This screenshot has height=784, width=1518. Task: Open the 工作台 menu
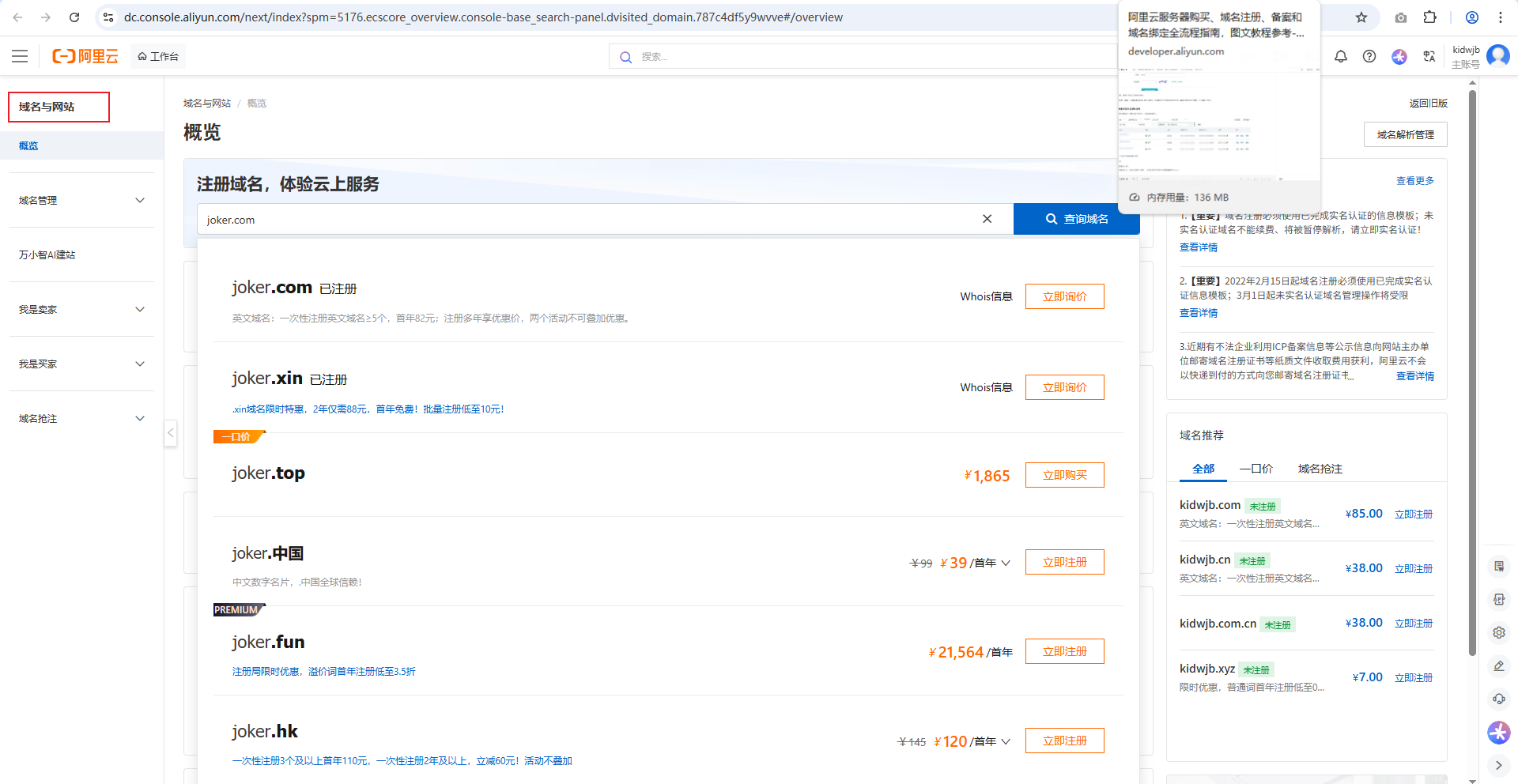point(157,56)
